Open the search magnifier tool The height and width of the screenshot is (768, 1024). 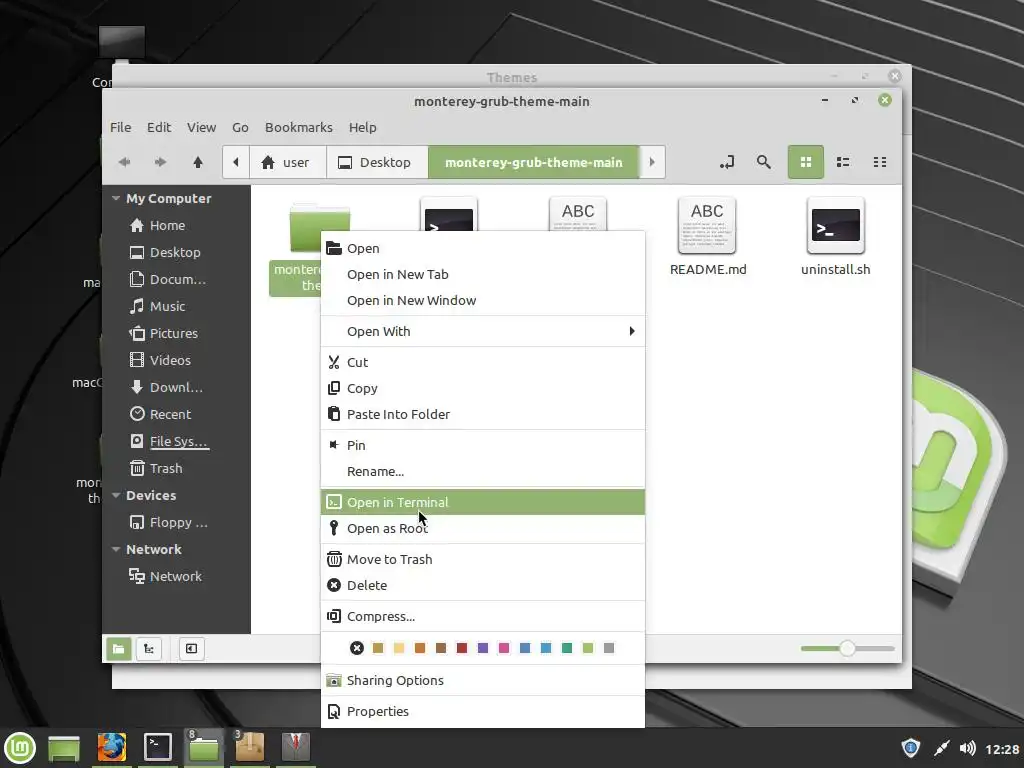click(763, 162)
